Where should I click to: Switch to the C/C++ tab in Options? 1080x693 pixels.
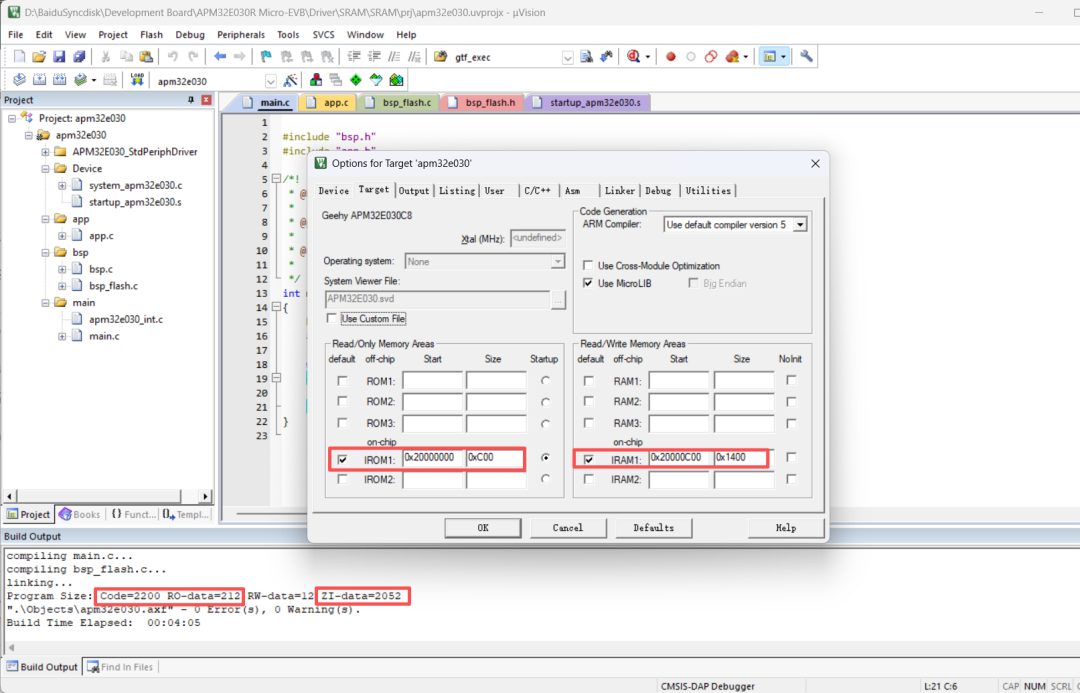pos(536,191)
